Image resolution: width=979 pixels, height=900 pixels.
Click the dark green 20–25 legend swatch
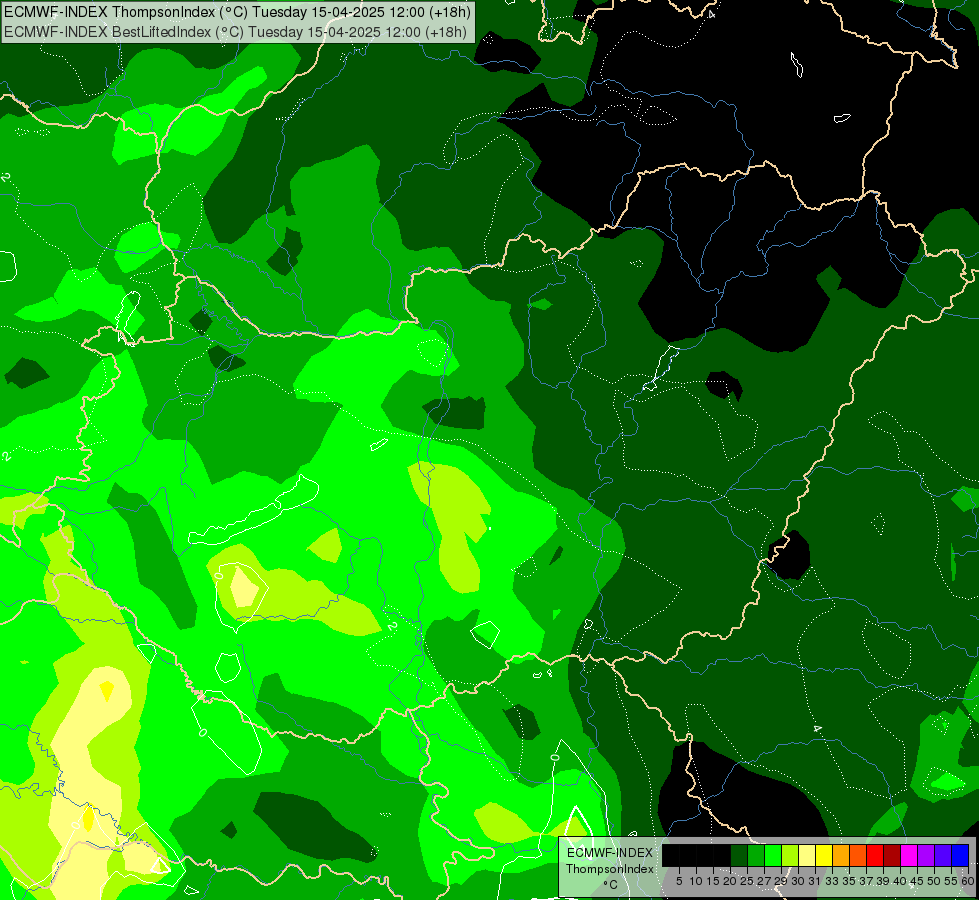739,855
